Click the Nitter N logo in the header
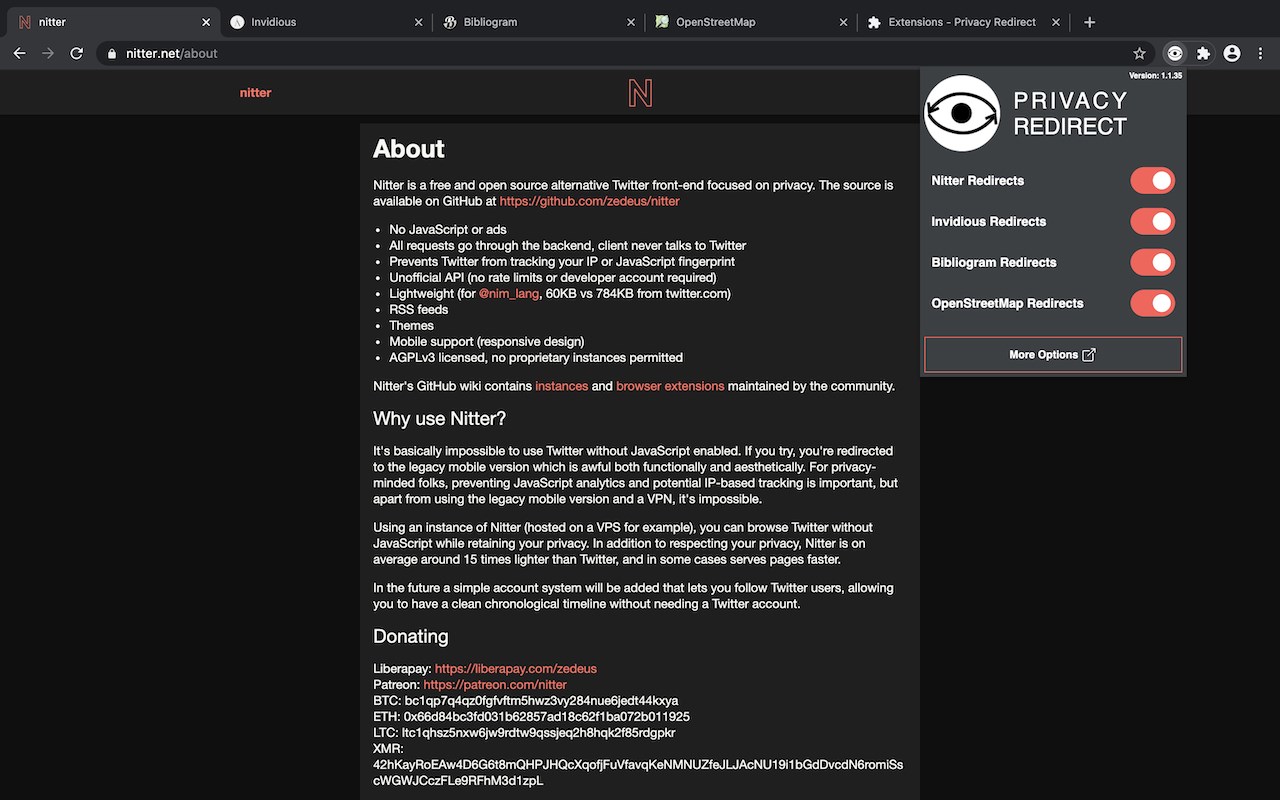The height and width of the screenshot is (800, 1280). click(640, 93)
